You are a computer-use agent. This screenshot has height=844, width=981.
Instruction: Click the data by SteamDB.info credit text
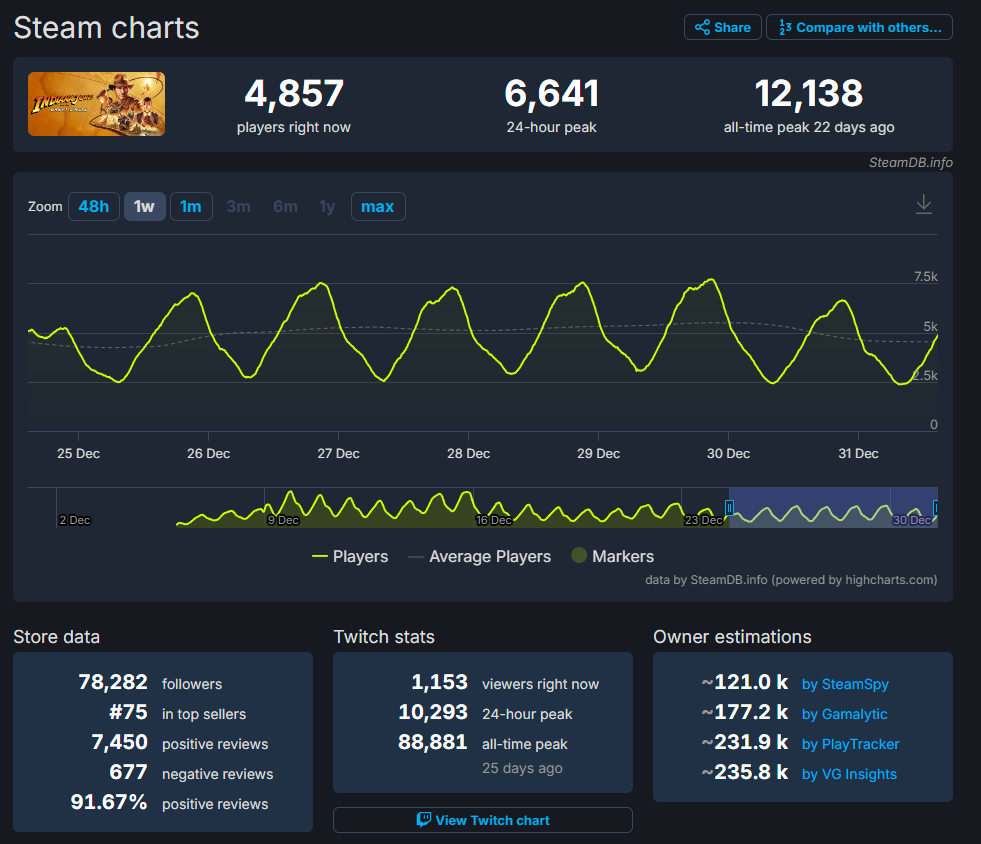point(791,580)
